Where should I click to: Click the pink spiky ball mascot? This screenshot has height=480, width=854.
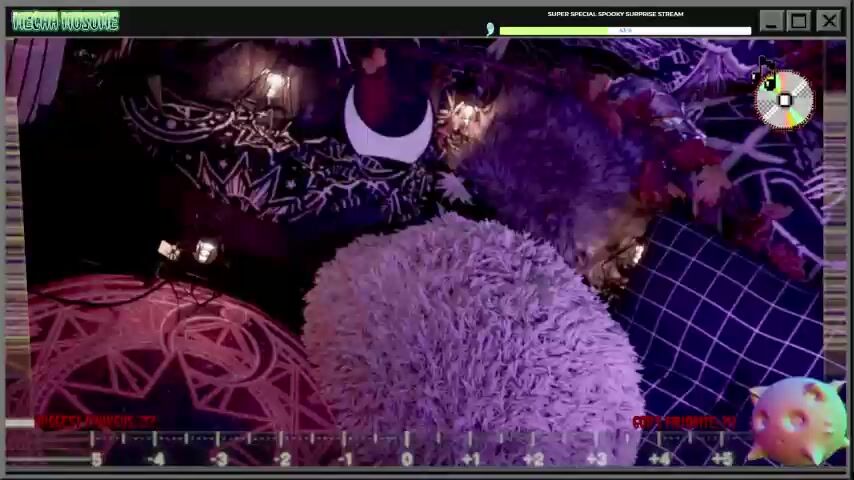coord(798,421)
